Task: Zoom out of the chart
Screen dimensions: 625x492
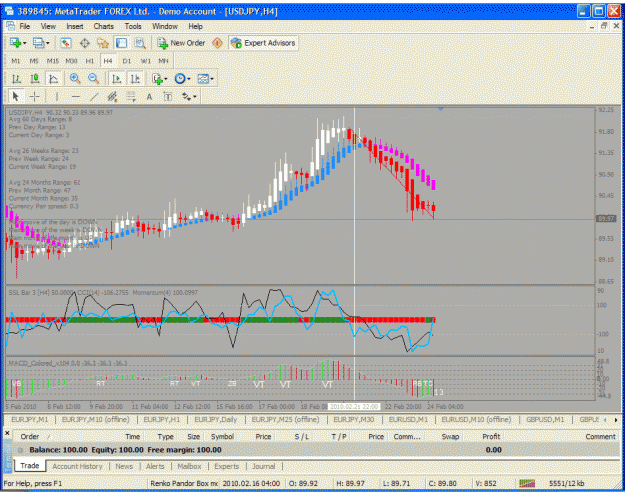Action: point(94,79)
